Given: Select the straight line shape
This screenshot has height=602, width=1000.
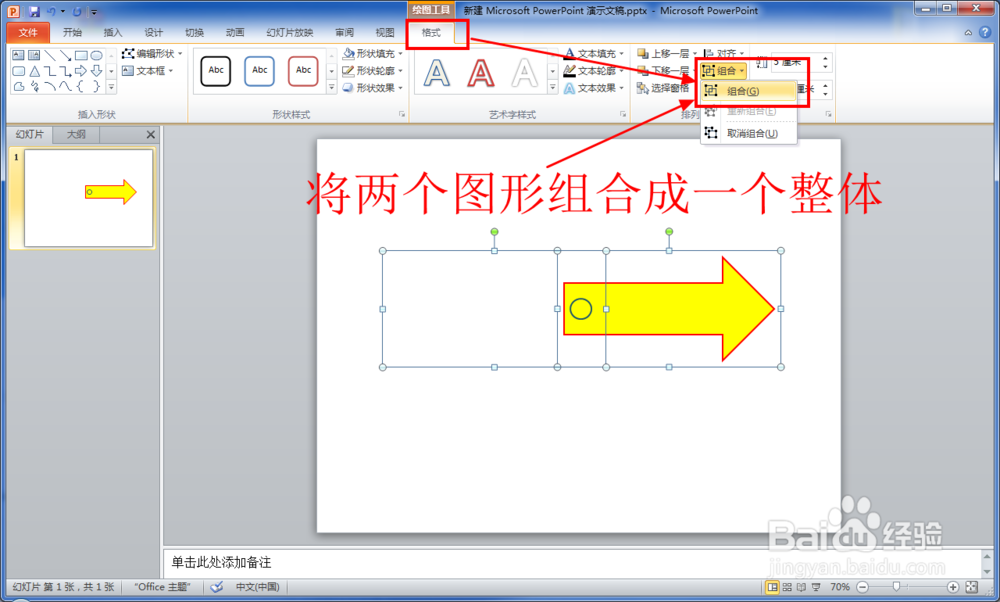Looking at the screenshot, I should tap(50, 55).
